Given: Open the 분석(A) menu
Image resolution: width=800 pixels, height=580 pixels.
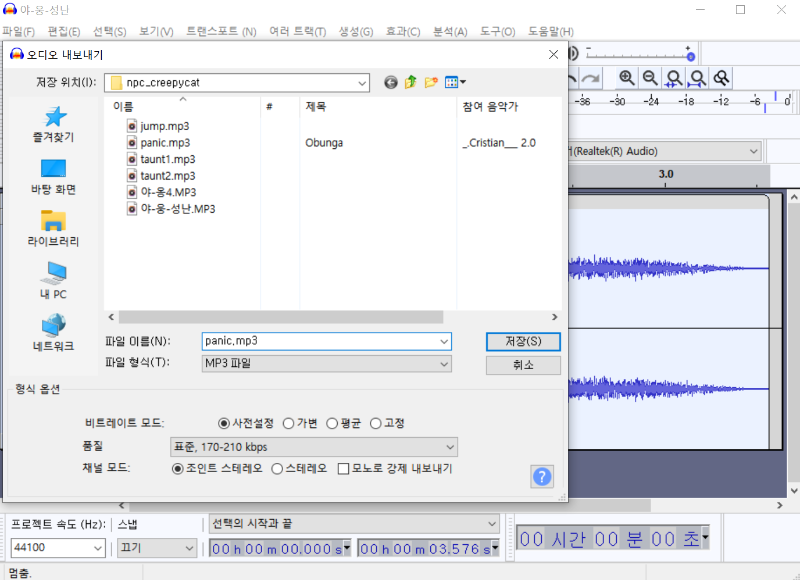Looking at the screenshot, I should (x=450, y=32).
